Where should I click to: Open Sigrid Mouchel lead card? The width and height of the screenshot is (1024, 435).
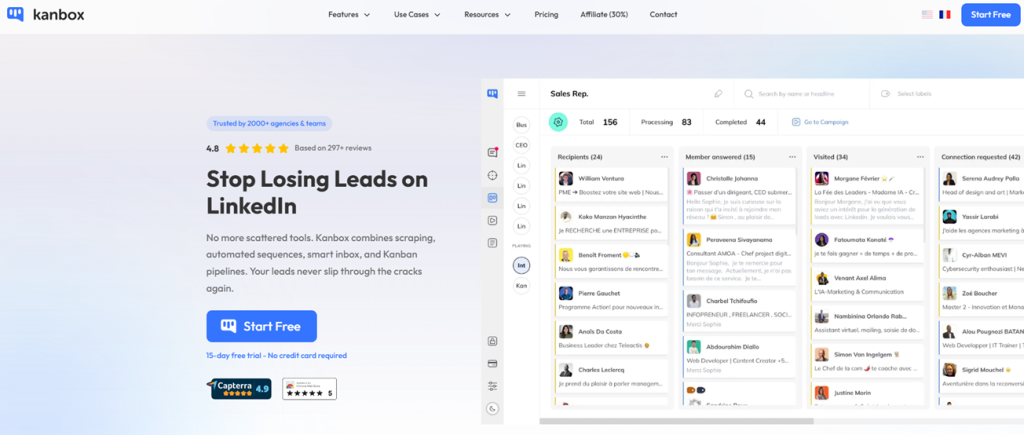click(982, 376)
